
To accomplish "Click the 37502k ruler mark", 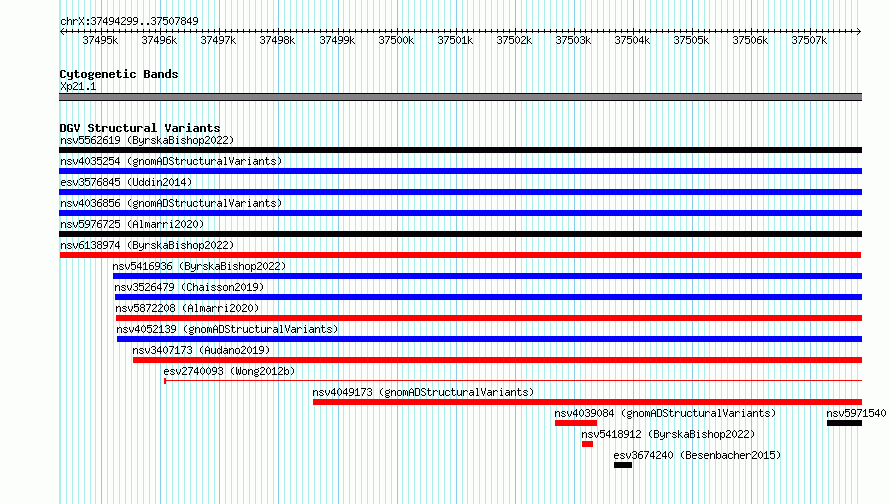I will click(x=514, y=40).
